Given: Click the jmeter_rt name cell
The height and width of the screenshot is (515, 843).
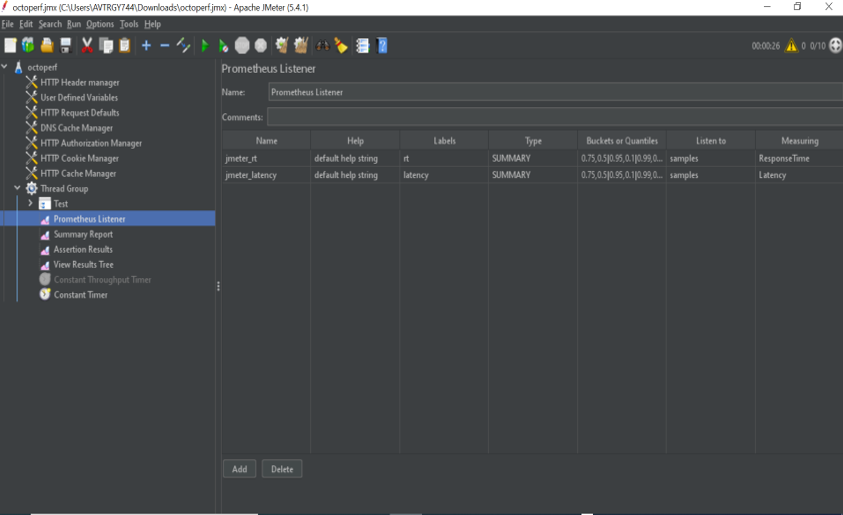Looking at the screenshot, I should click(266, 158).
